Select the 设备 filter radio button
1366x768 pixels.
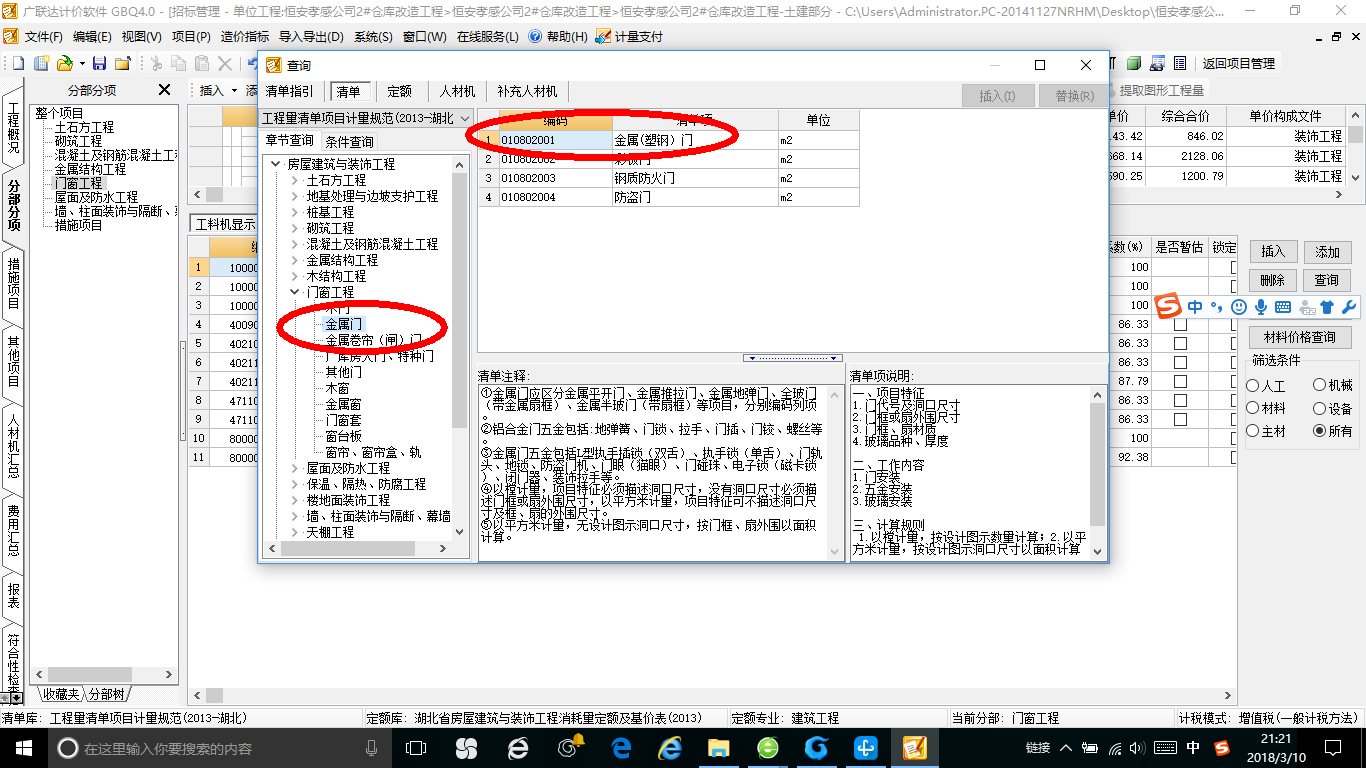1320,408
